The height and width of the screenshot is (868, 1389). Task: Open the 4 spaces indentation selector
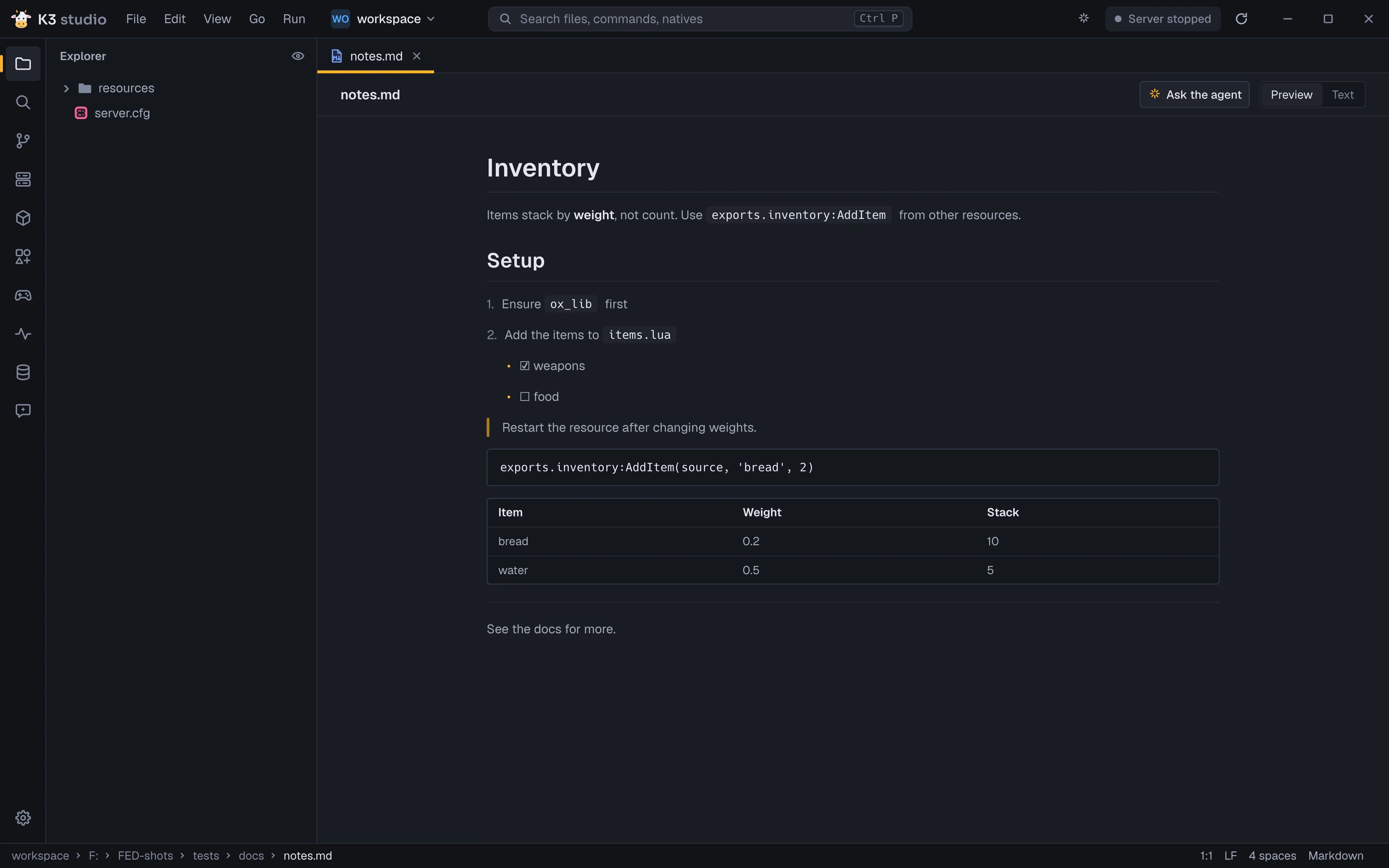pos(1272,855)
